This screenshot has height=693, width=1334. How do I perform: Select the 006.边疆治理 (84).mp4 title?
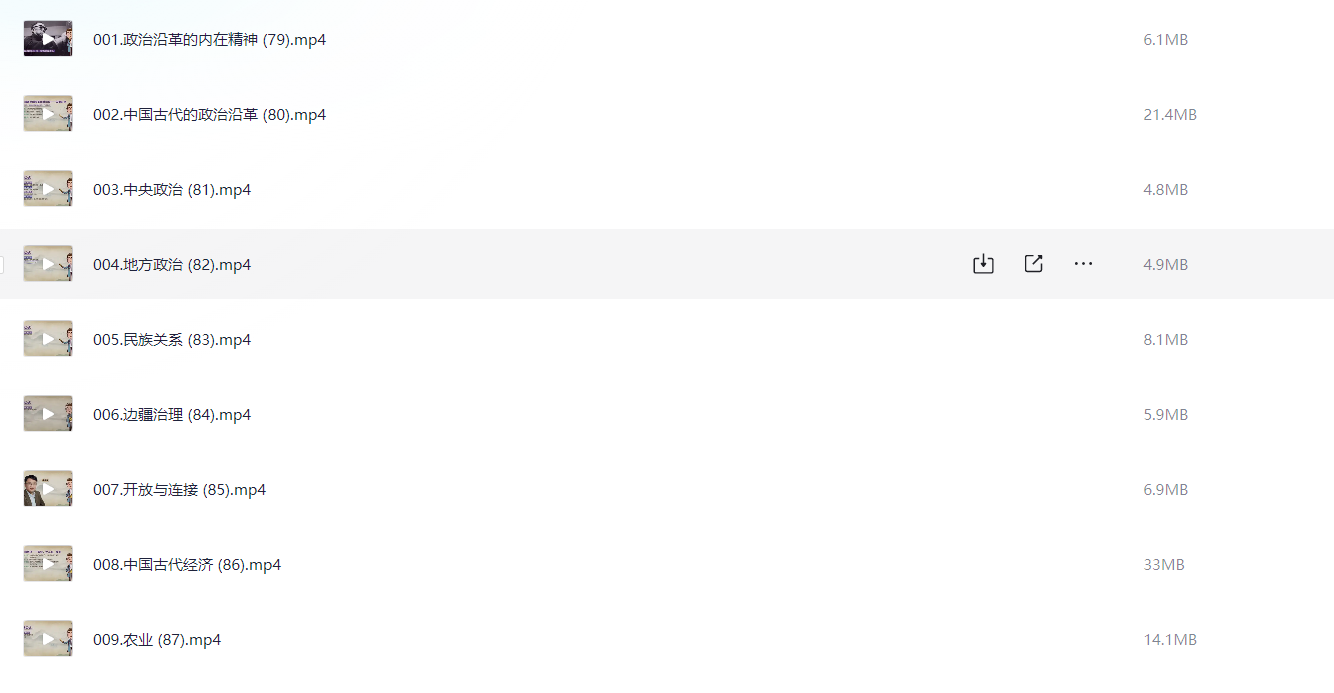click(172, 415)
